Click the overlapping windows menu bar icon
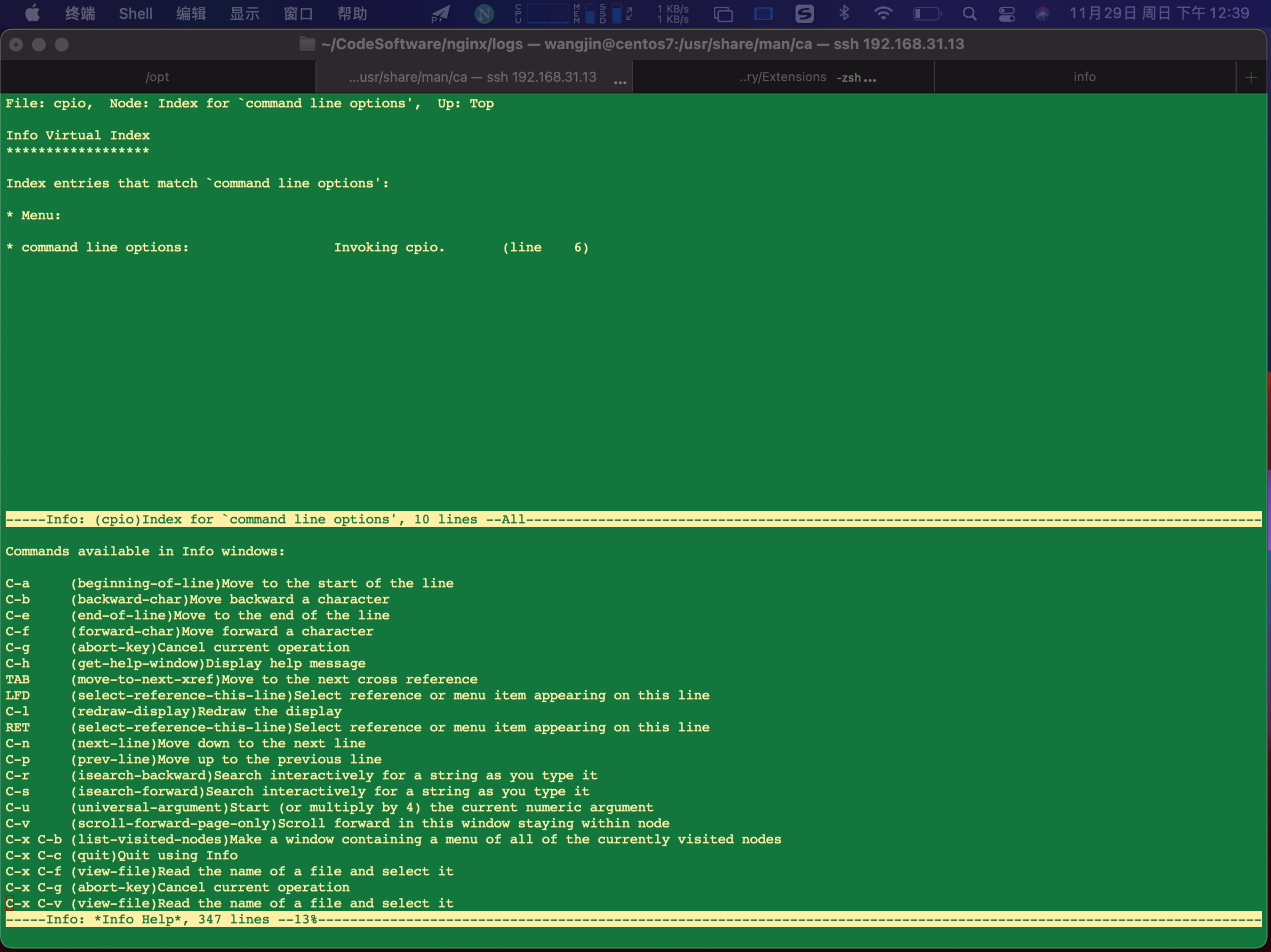The width and height of the screenshot is (1271, 952). (723, 14)
